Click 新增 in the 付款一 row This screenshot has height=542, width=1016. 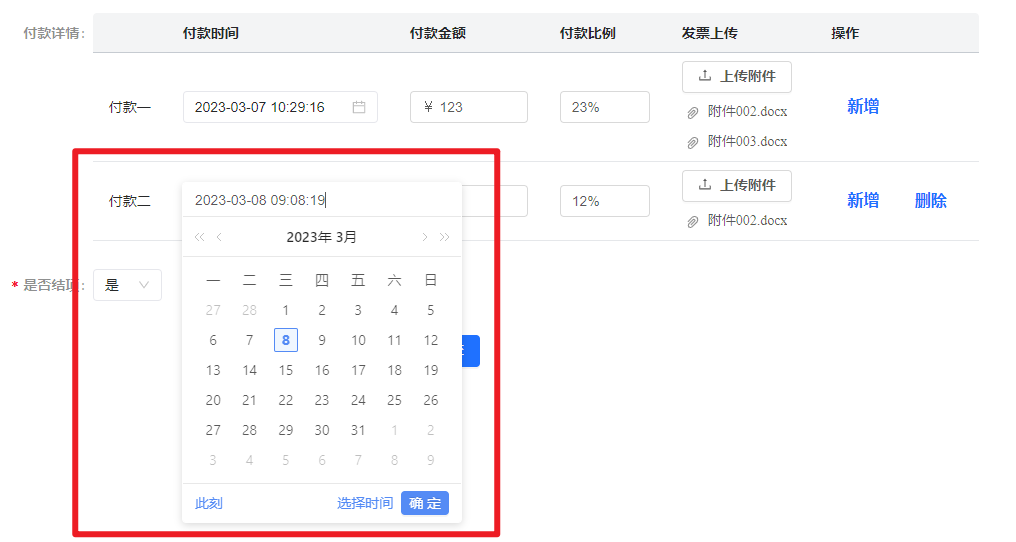(x=863, y=107)
